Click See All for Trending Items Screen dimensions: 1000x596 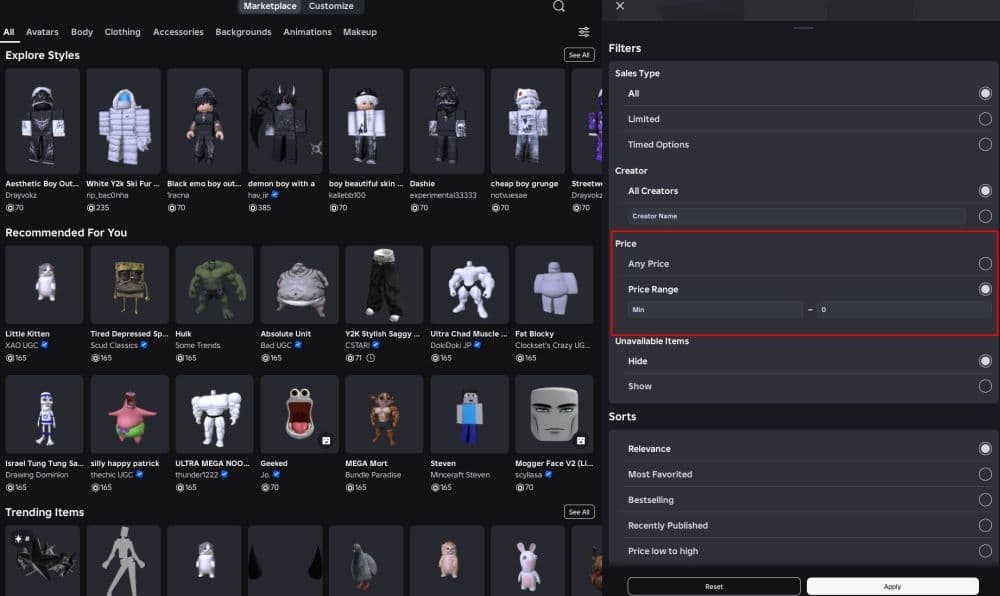point(579,512)
